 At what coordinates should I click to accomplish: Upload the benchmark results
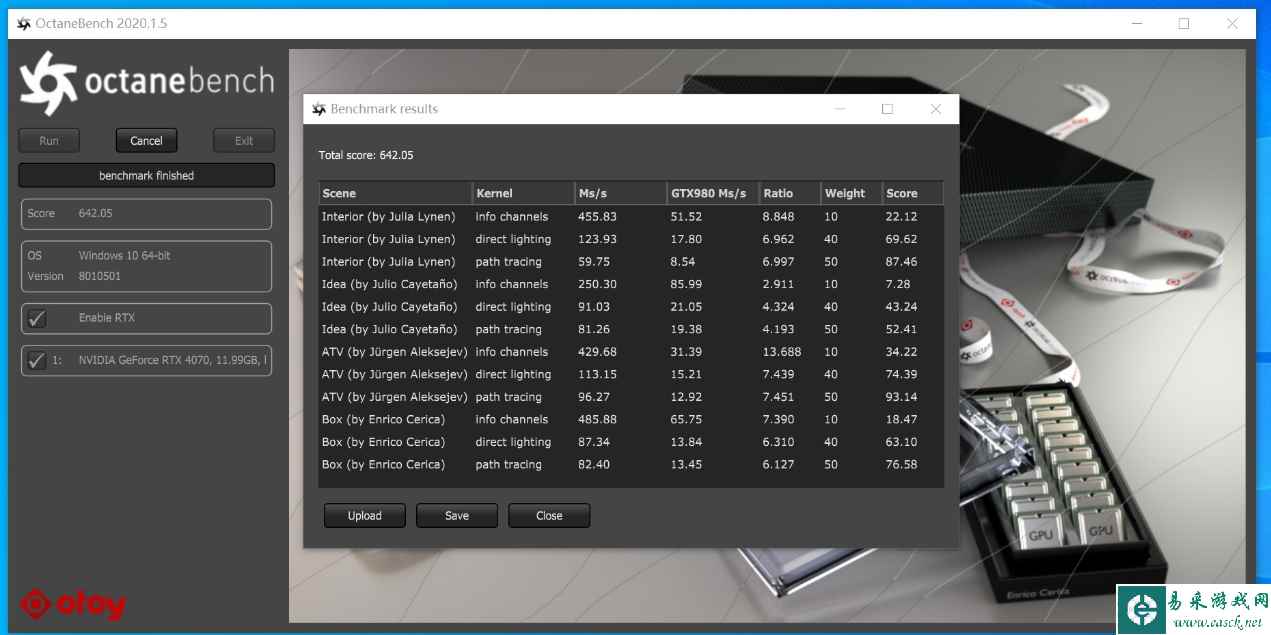click(x=365, y=516)
